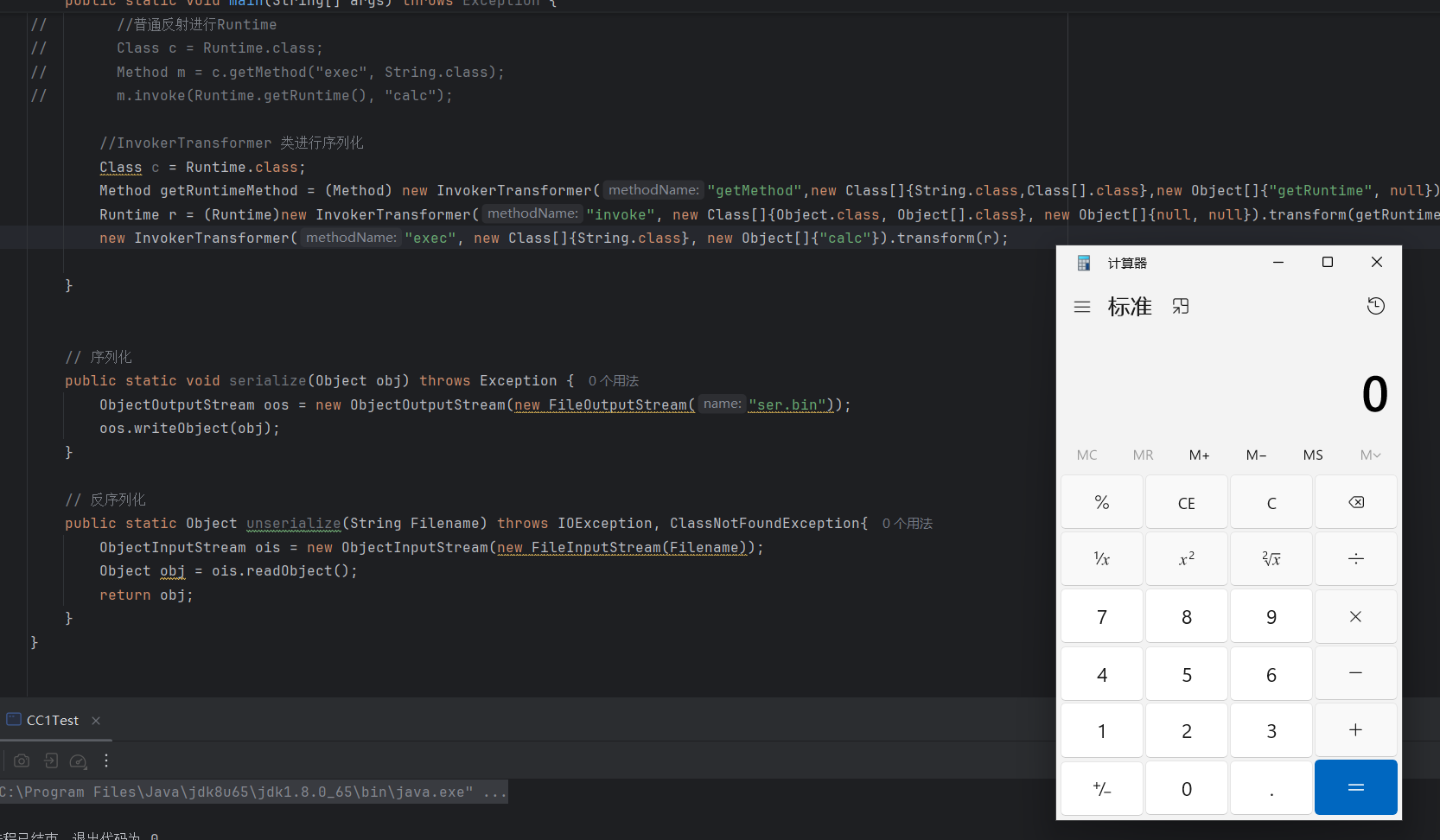Click the oos.writeObject(obj) line

click(189, 429)
